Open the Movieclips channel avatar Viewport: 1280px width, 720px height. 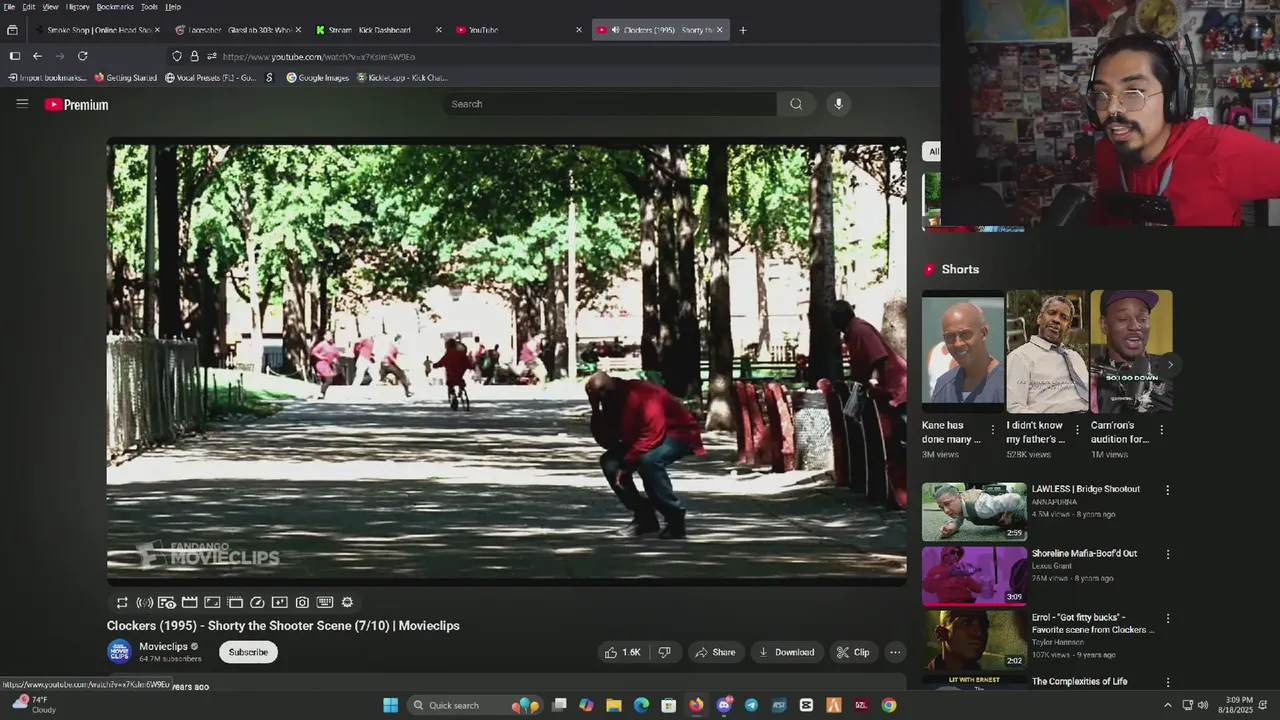(119, 651)
